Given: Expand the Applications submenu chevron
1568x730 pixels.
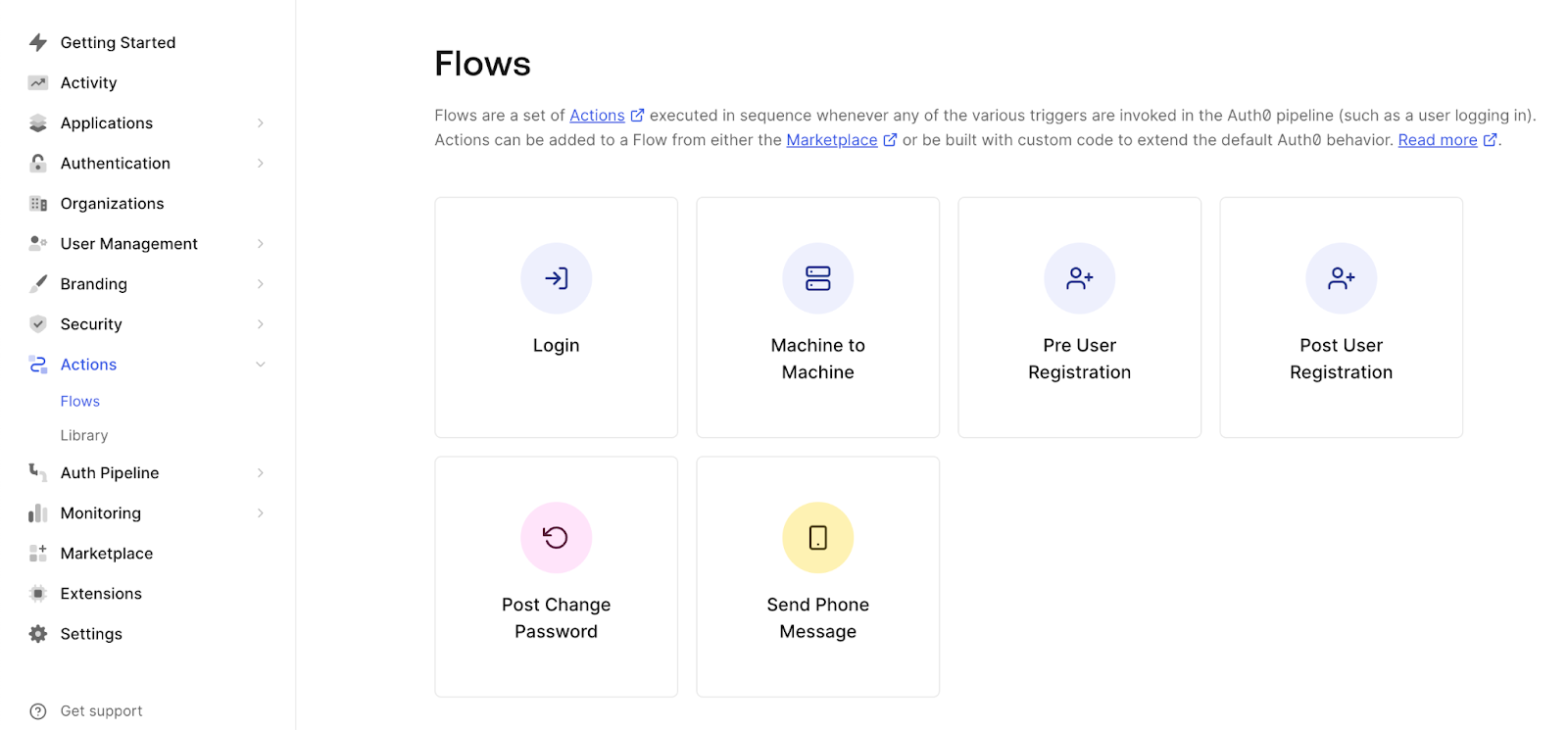Looking at the screenshot, I should (261, 122).
